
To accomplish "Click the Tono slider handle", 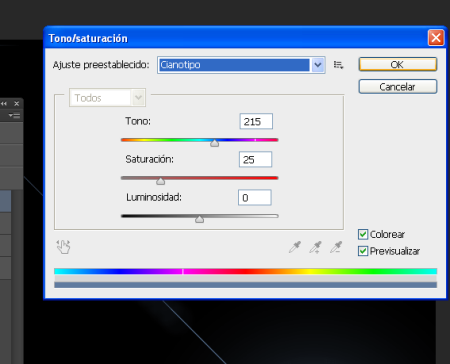I will 215,143.
